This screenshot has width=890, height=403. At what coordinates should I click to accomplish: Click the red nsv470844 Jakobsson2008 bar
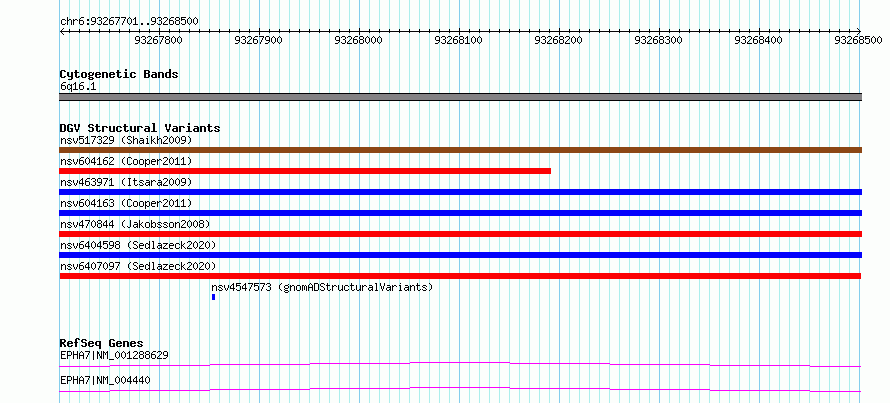point(460,234)
